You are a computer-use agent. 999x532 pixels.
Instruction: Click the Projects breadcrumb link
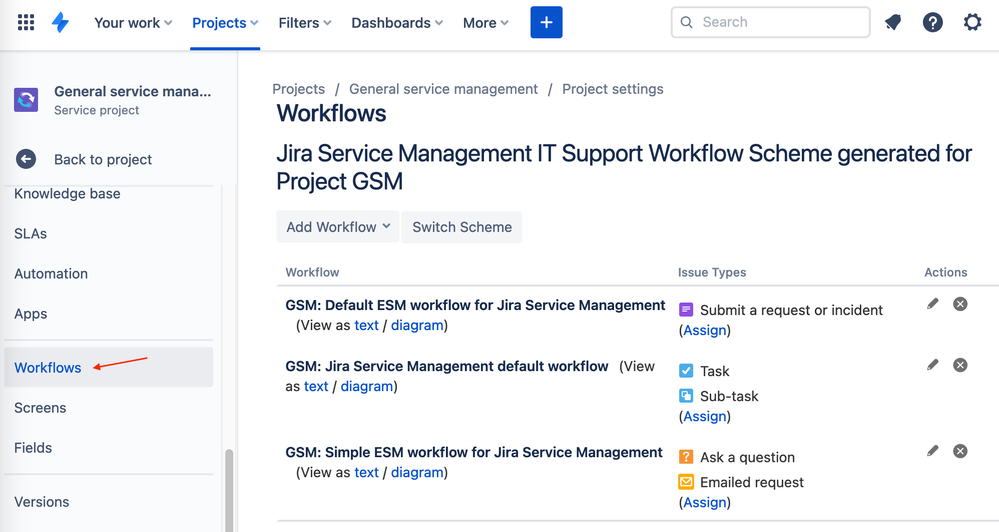[x=298, y=89]
